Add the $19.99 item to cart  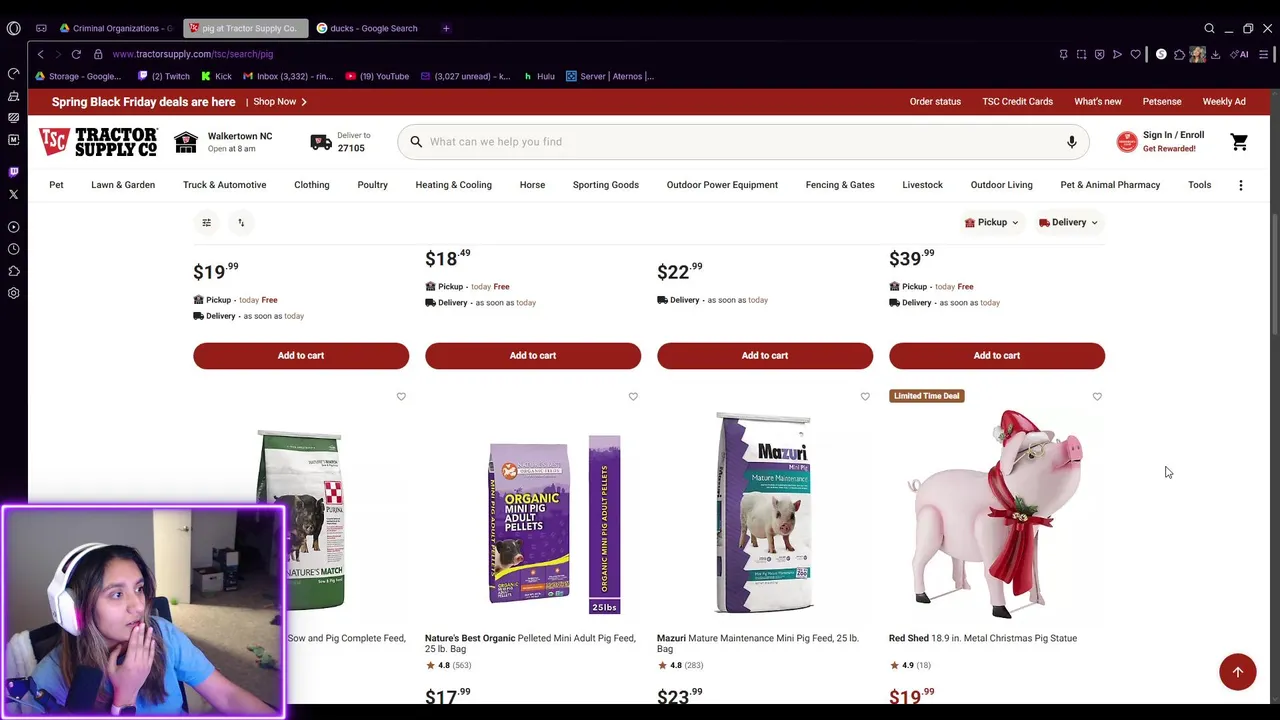301,355
